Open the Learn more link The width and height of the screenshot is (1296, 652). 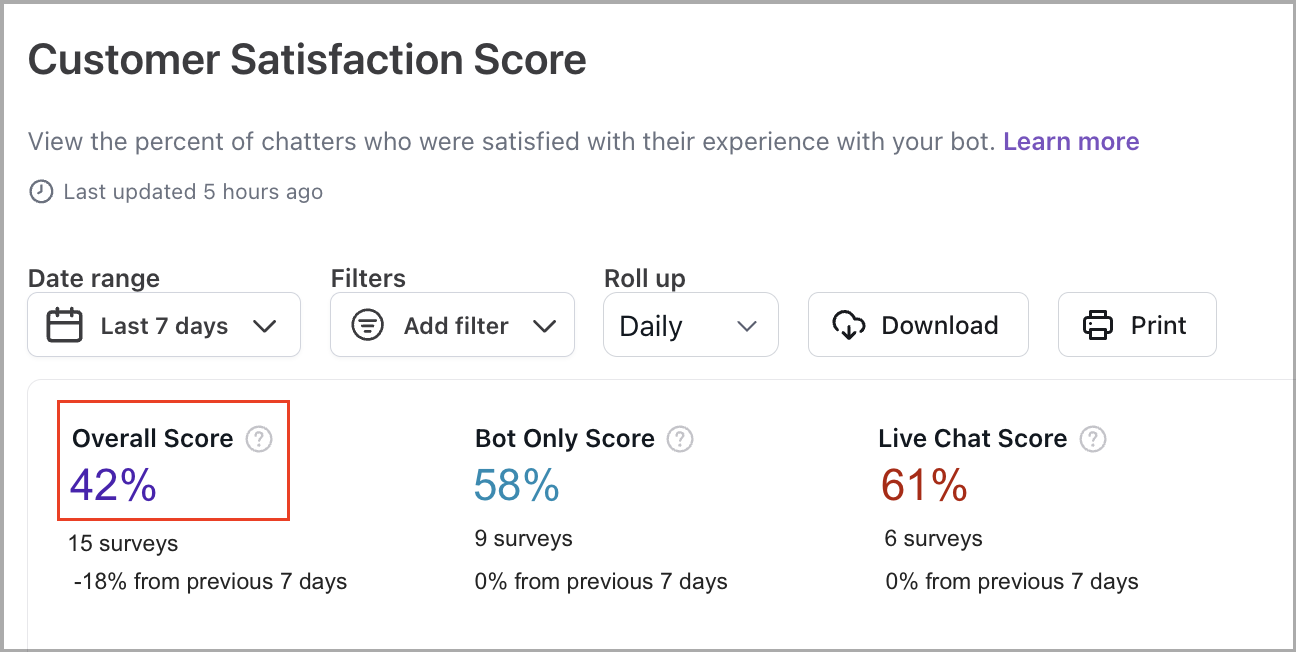tap(1071, 142)
